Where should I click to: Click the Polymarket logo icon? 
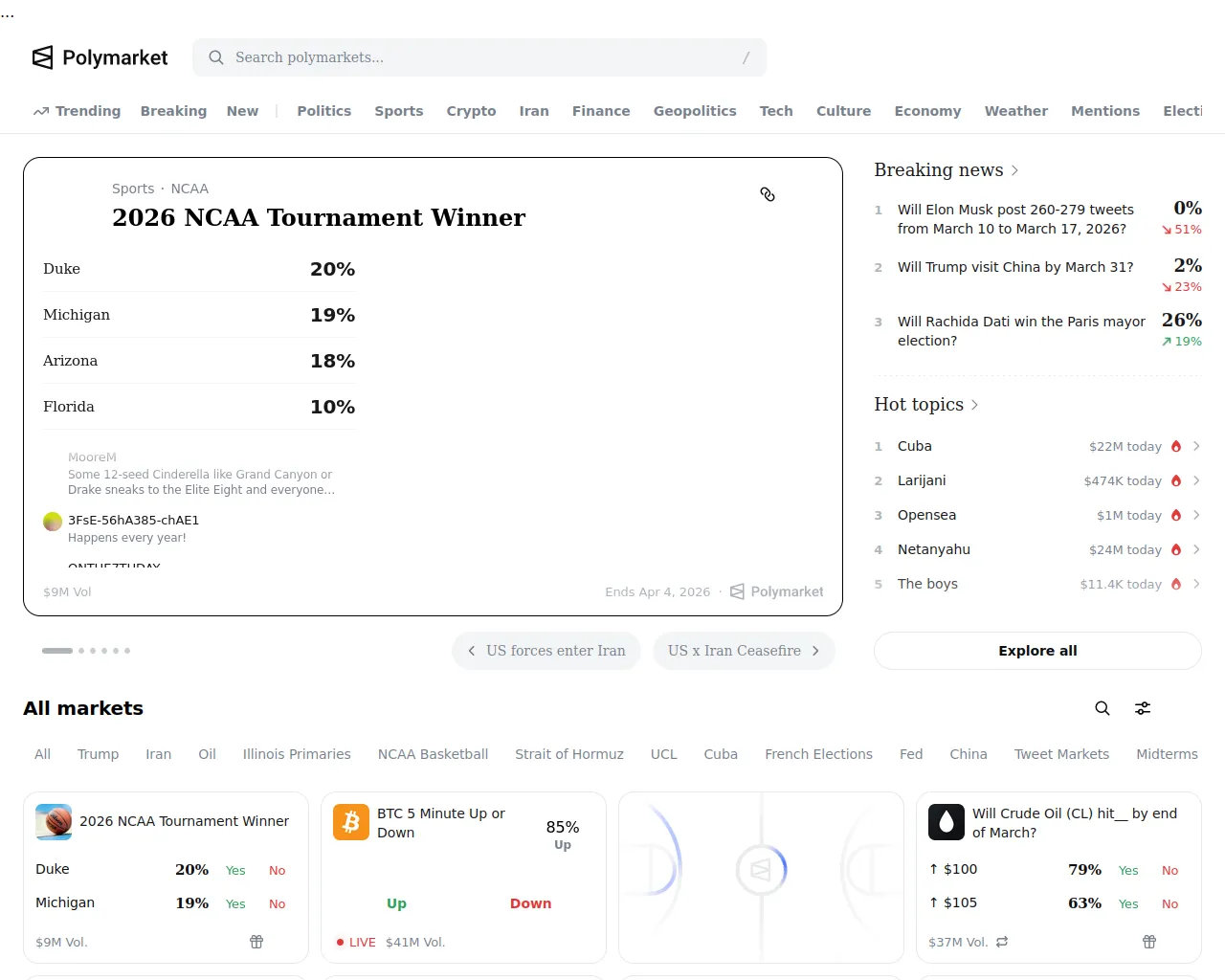pyautogui.click(x=43, y=57)
